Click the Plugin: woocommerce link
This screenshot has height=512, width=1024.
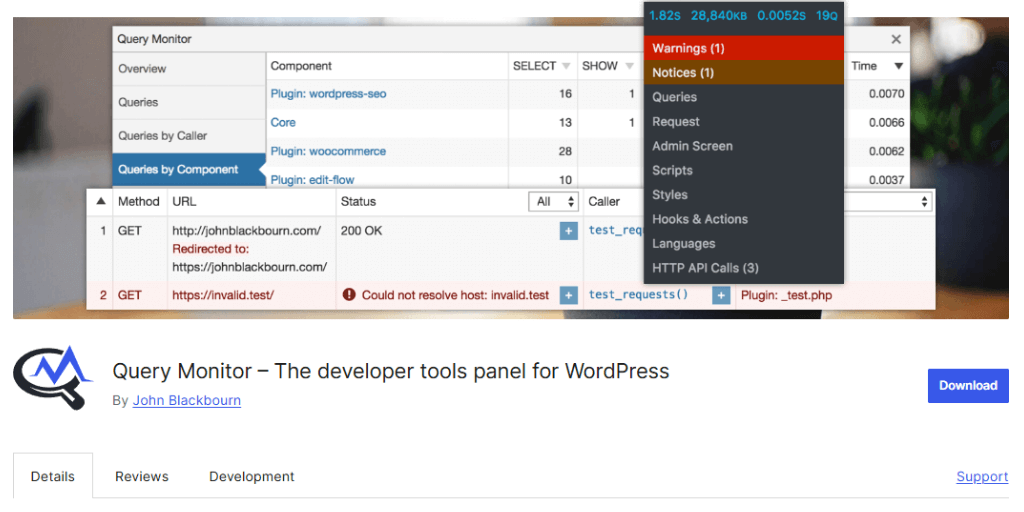point(328,152)
